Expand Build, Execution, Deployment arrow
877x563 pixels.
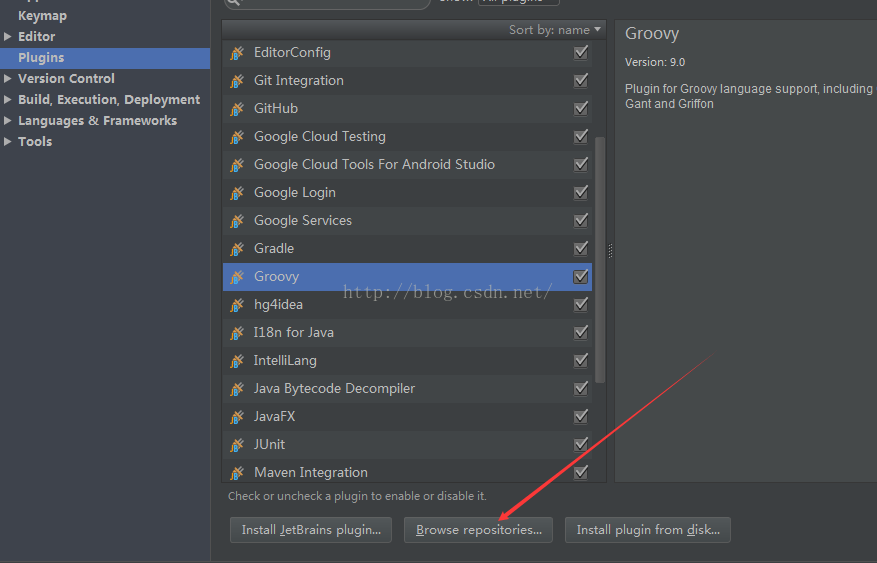click(x=7, y=100)
